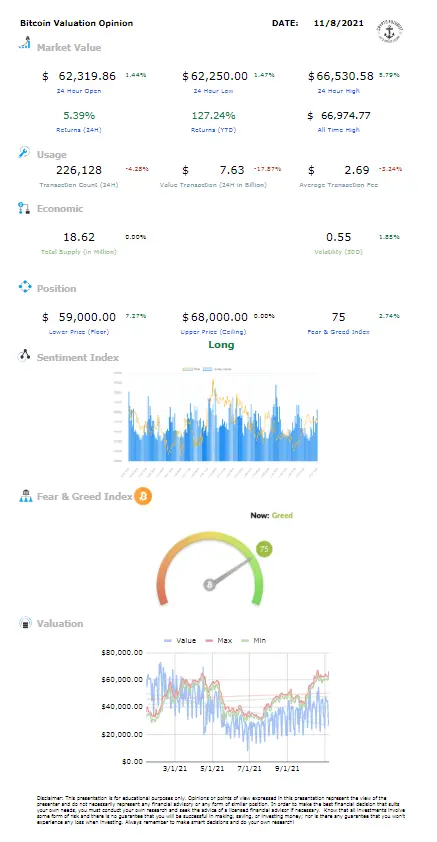The height and width of the screenshot is (842, 437).
Task: Click the All Time High label
Action: point(338,130)
